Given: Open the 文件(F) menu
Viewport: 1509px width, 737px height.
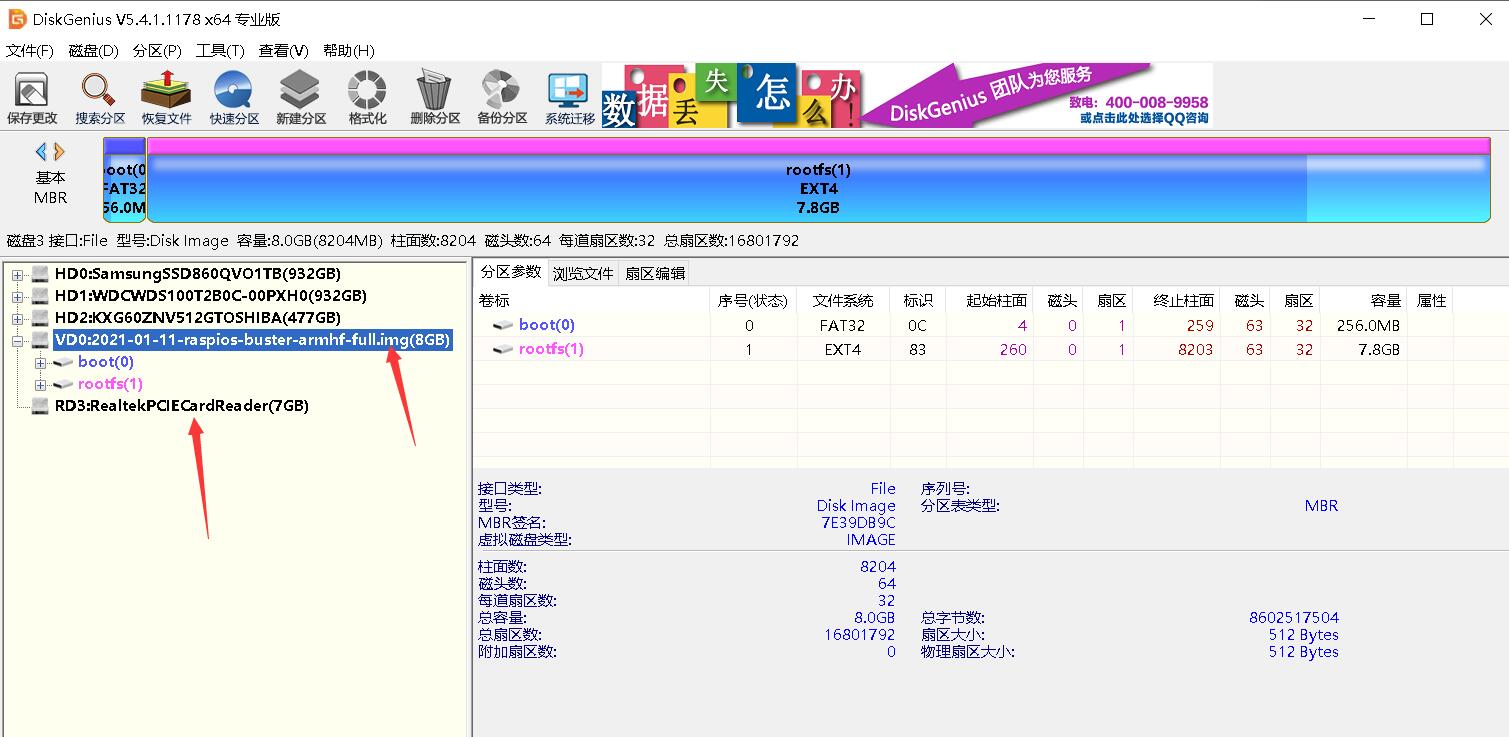Looking at the screenshot, I should coord(30,50).
